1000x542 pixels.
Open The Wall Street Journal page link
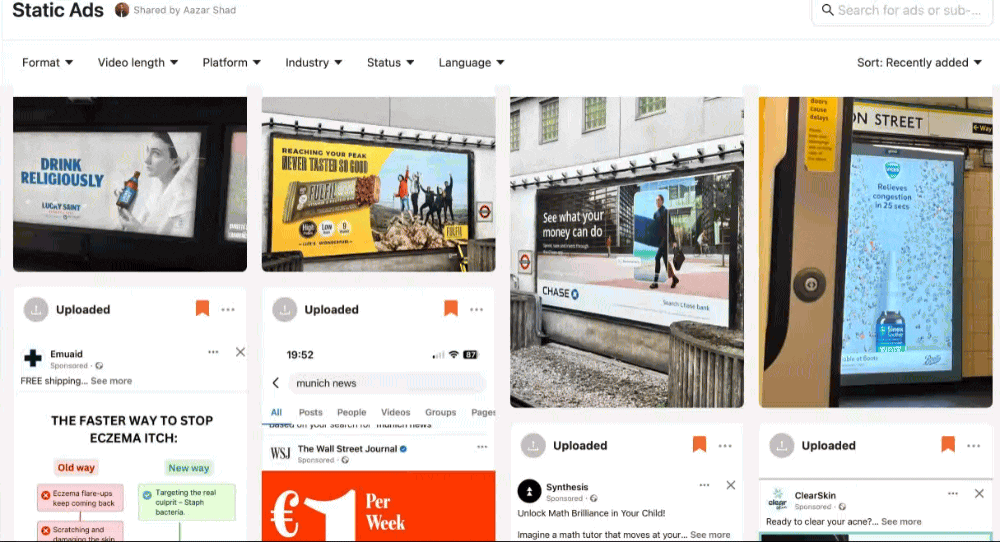(x=347, y=449)
